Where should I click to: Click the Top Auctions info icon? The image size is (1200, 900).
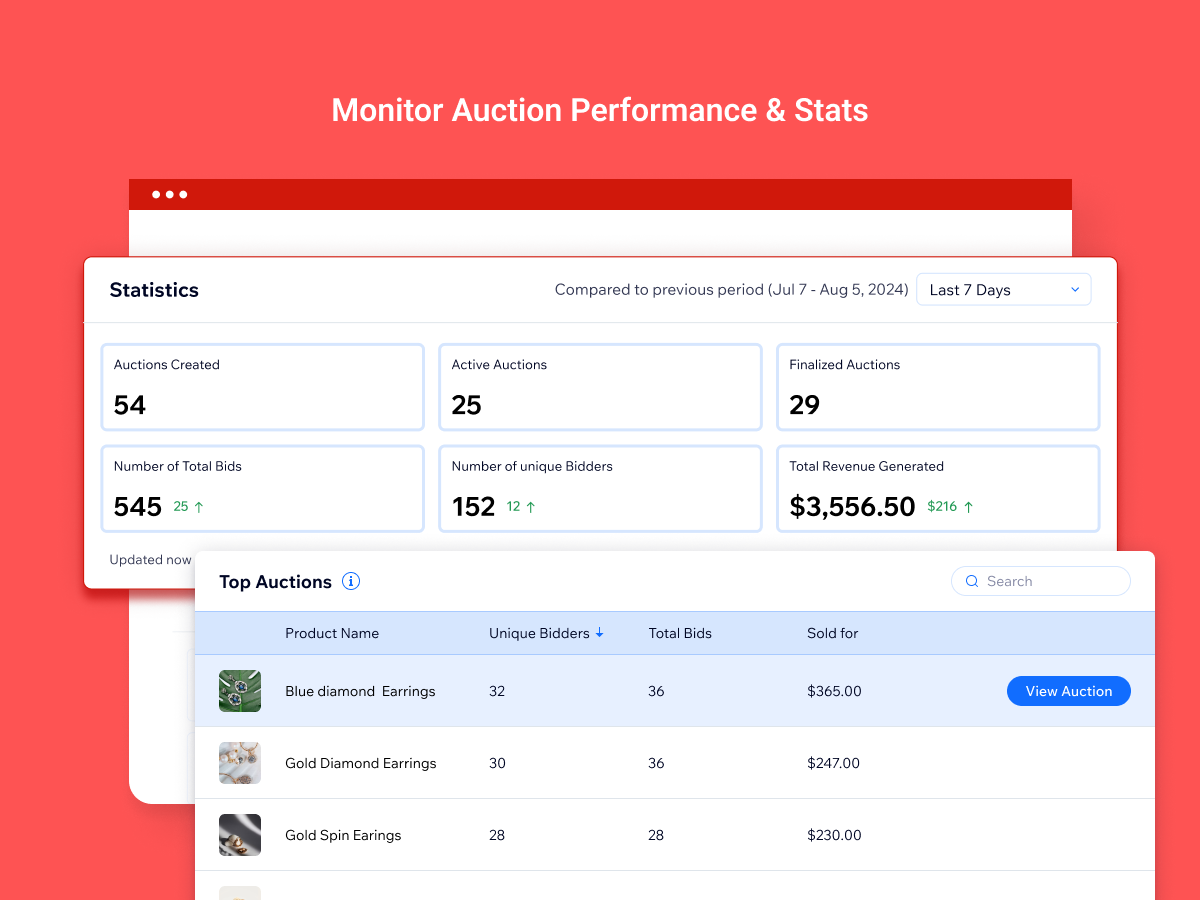coord(351,581)
